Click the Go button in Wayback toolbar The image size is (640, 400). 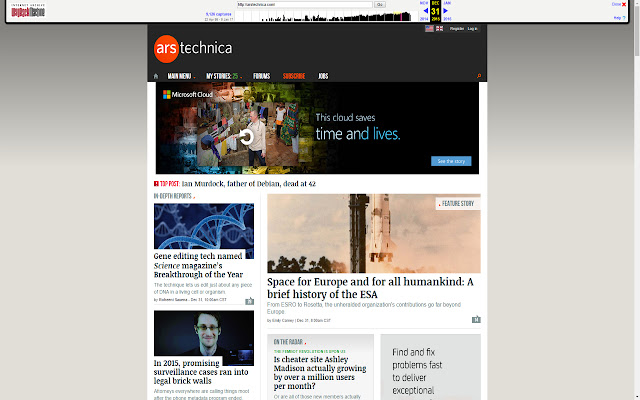380,4
